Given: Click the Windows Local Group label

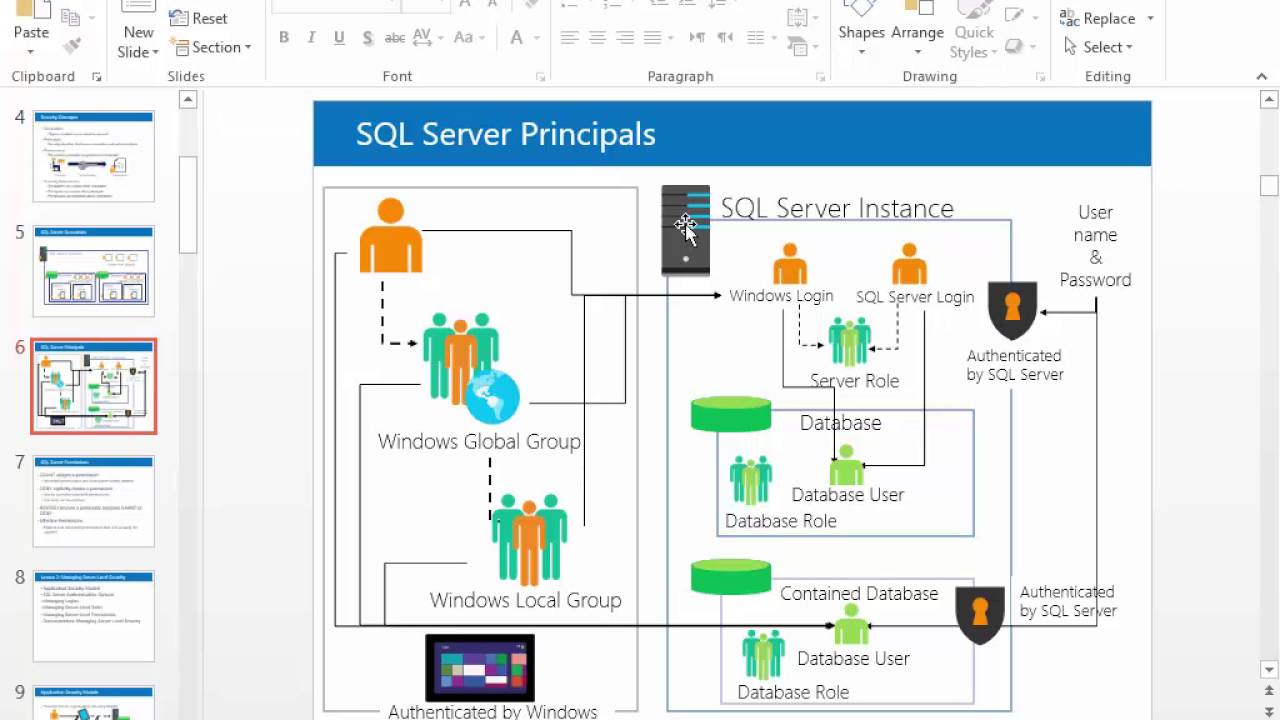Looking at the screenshot, I should (x=525, y=600).
